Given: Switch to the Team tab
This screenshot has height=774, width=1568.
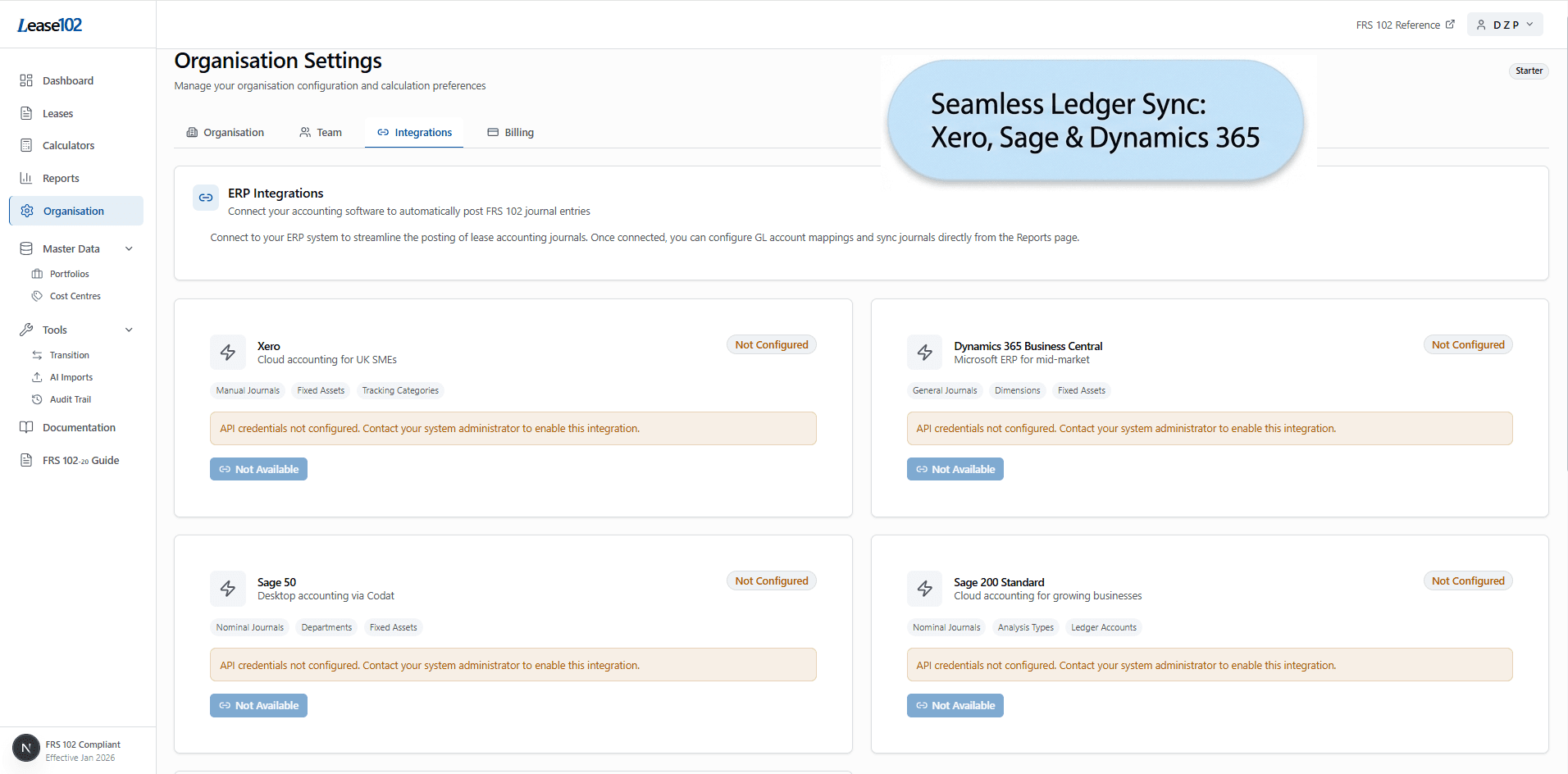Looking at the screenshot, I should click(x=321, y=132).
